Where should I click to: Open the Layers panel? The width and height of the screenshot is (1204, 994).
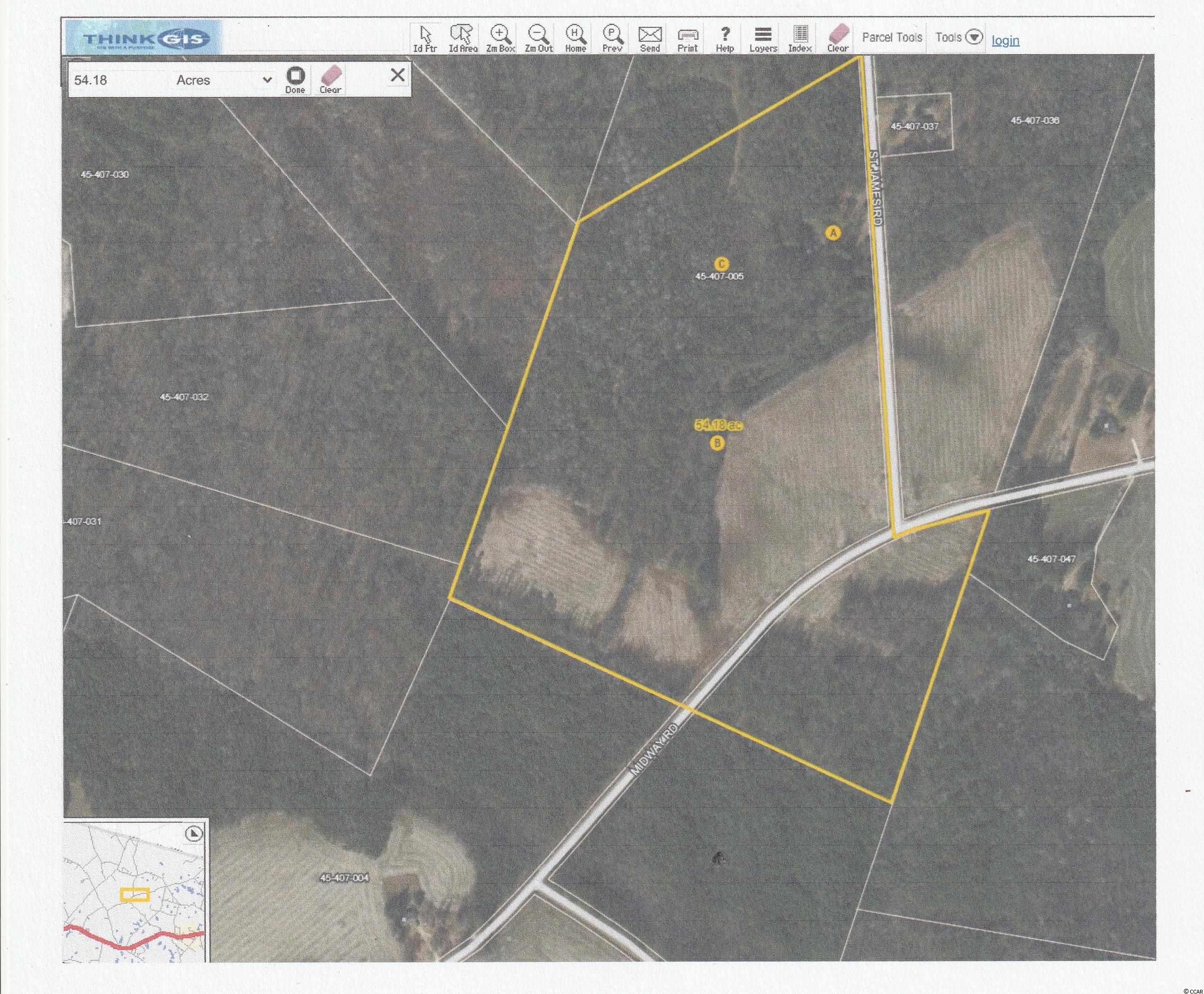(762, 38)
